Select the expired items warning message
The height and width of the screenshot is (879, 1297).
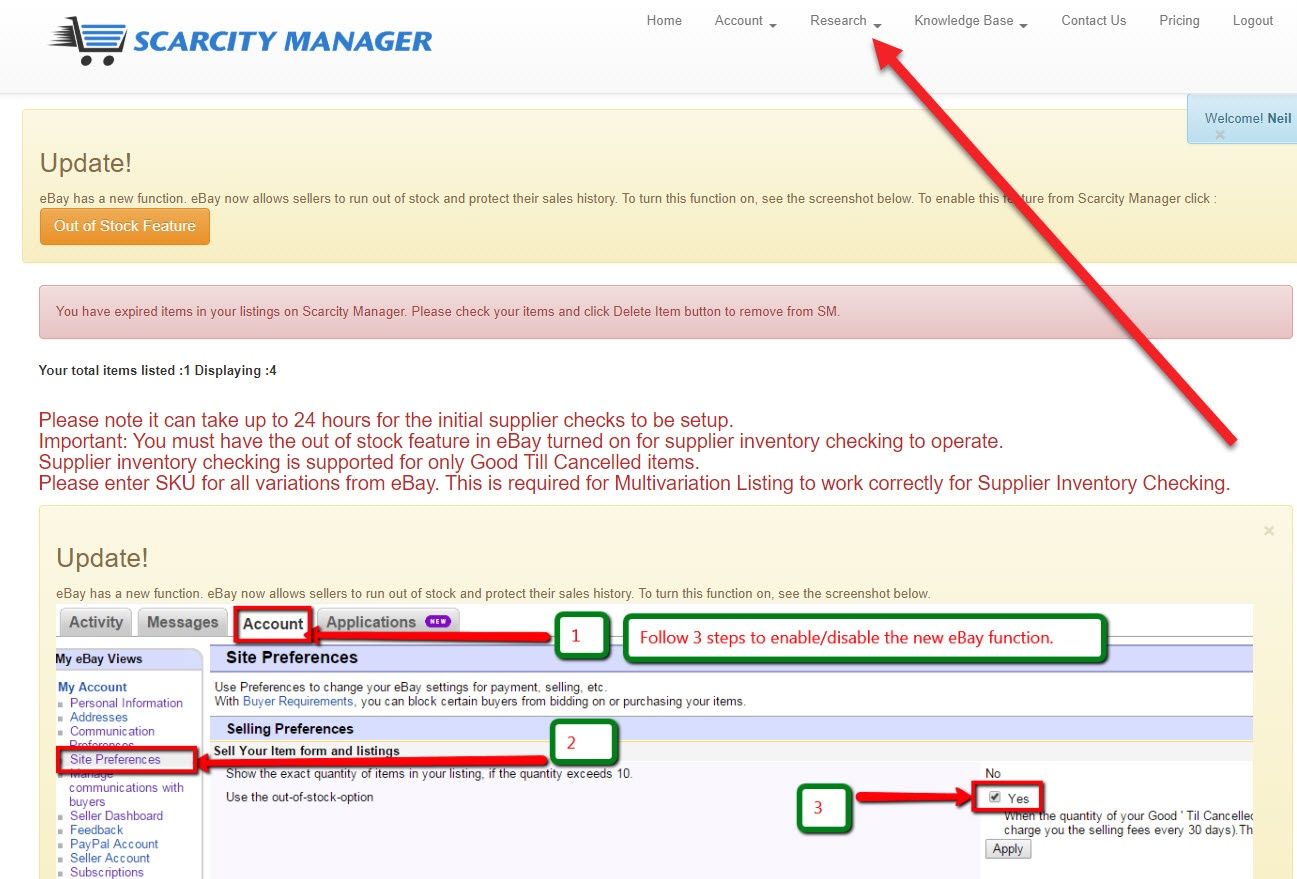pos(665,311)
